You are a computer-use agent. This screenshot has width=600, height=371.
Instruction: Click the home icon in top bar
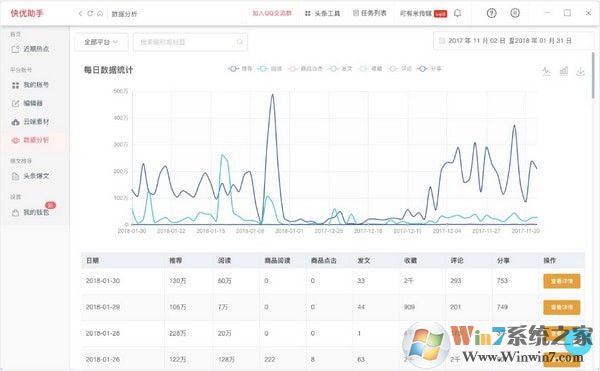point(100,14)
